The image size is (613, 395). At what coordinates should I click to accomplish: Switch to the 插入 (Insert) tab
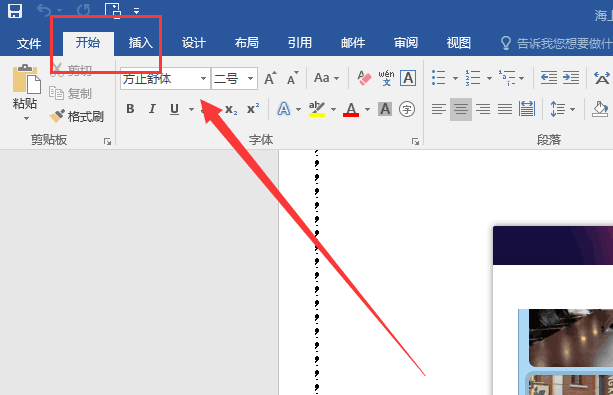[x=140, y=43]
